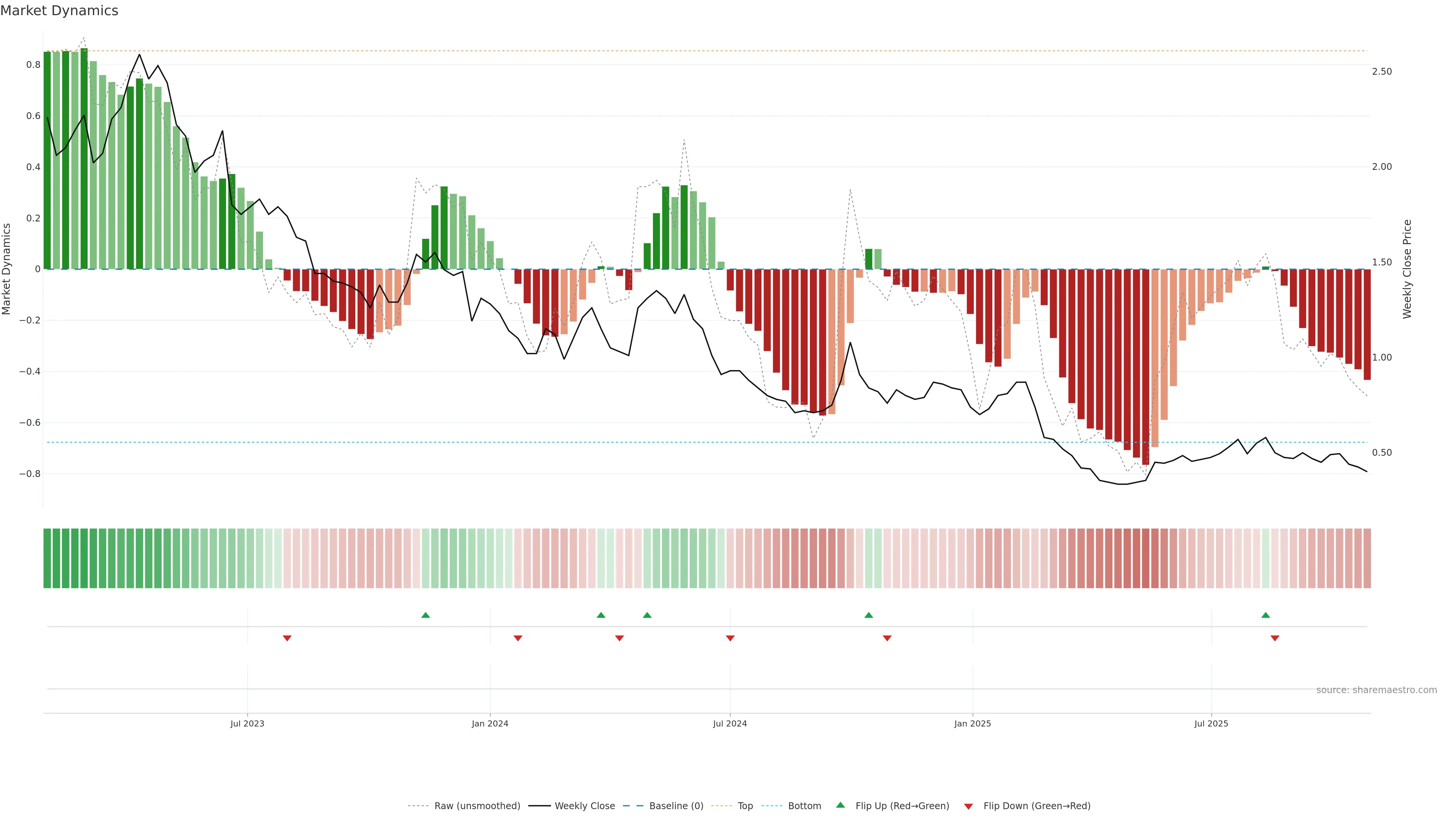Click the first red Flip Down triangle marker
This screenshot has height=819, width=1456.
[287, 638]
